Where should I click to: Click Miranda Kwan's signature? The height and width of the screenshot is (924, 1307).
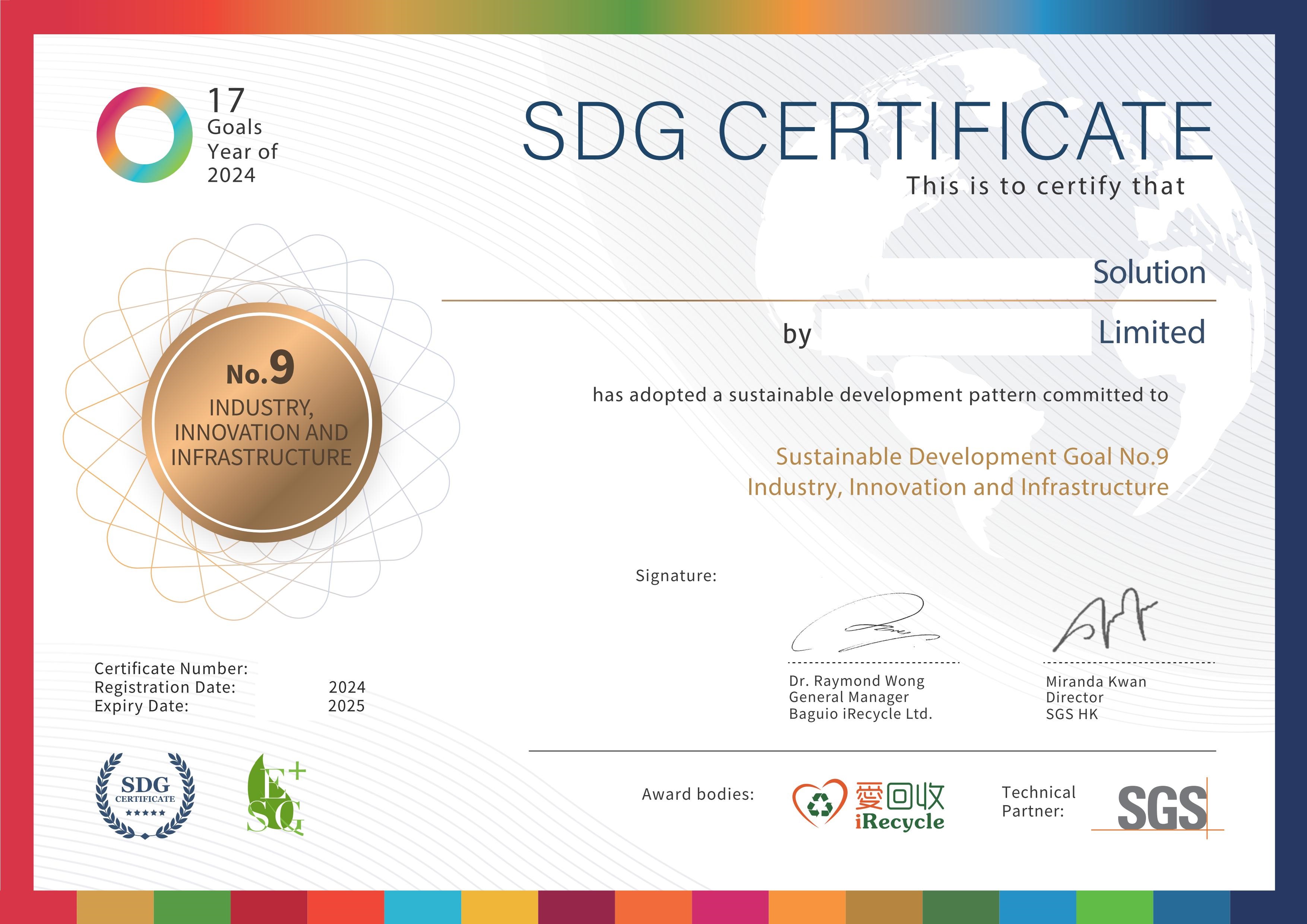tap(1104, 621)
